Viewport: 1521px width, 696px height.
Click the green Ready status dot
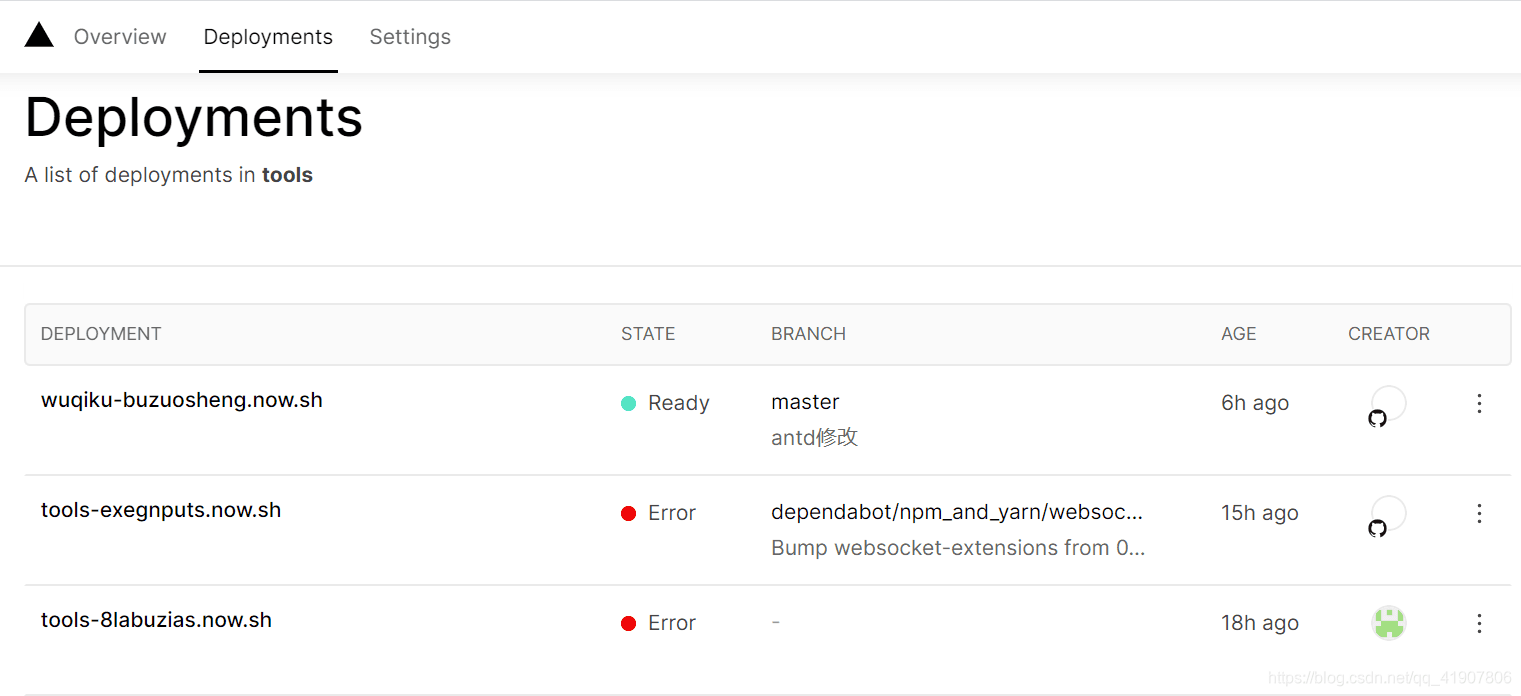(629, 403)
